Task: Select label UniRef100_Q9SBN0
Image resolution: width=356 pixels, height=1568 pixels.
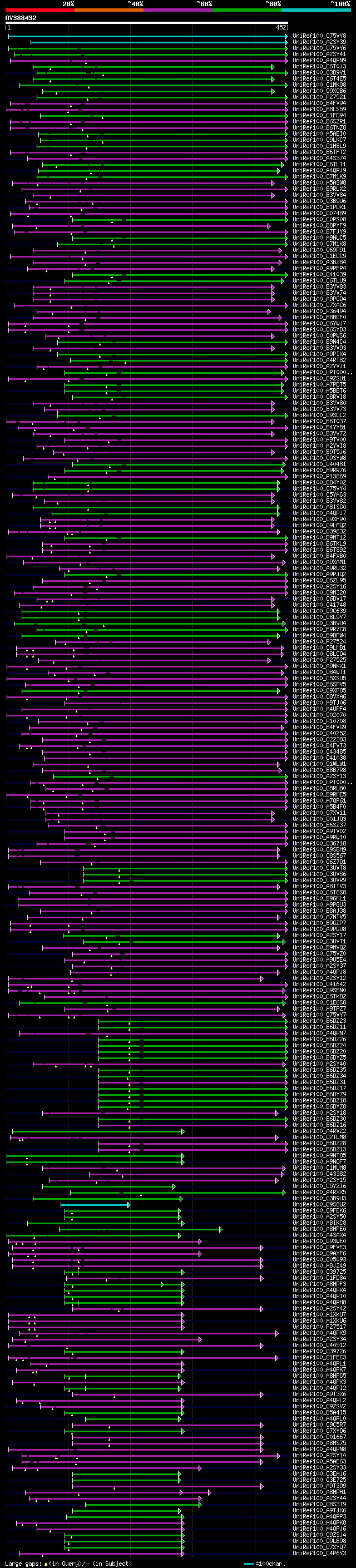Action: click(x=319, y=990)
